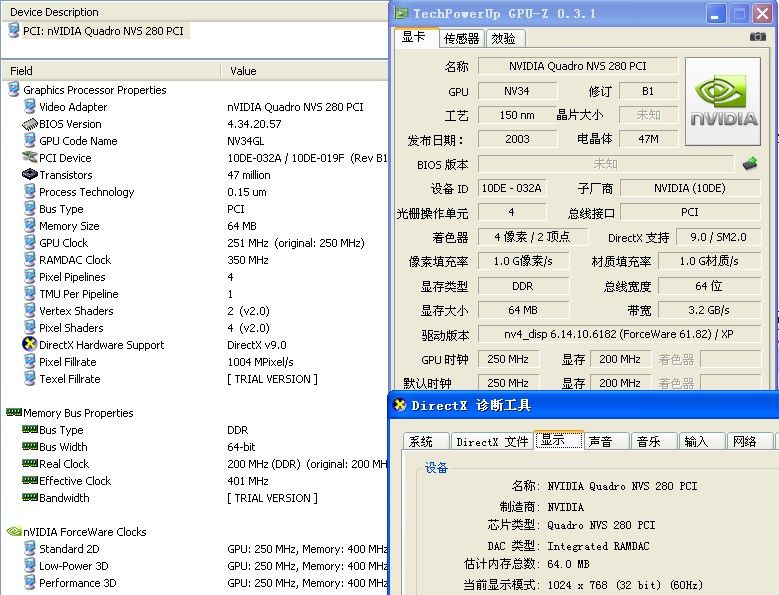Image resolution: width=779 pixels, height=595 pixels.
Task: Click the Texel Fillrate row icon
Action: pos(30,378)
